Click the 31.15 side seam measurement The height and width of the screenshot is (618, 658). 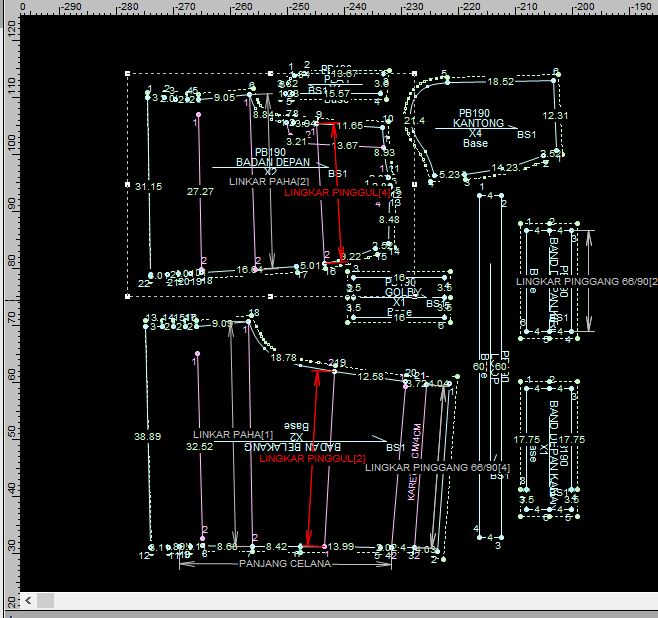pyautogui.click(x=148, y=186)
